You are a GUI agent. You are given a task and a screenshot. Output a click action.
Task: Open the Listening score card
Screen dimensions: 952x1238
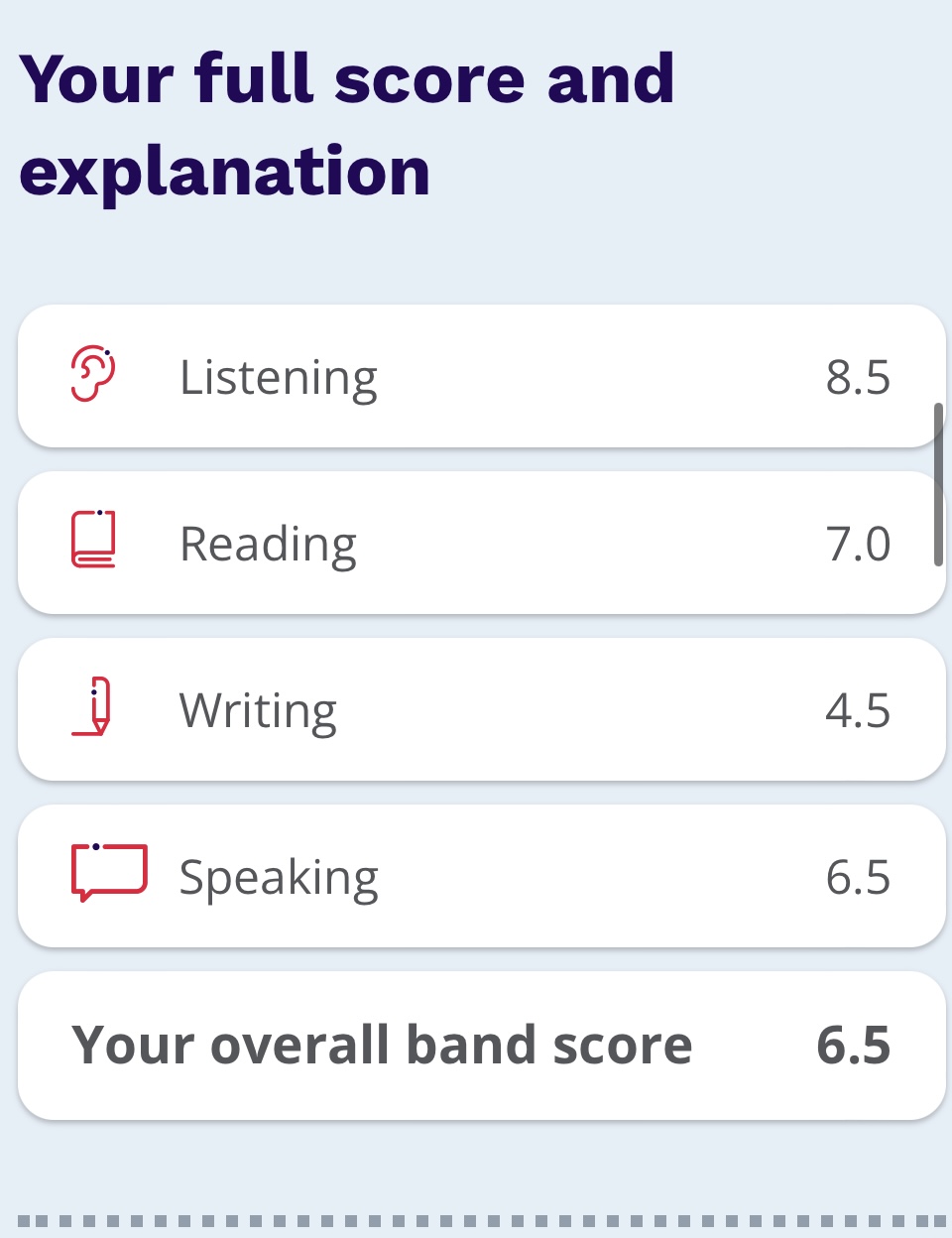pos(482,376)
